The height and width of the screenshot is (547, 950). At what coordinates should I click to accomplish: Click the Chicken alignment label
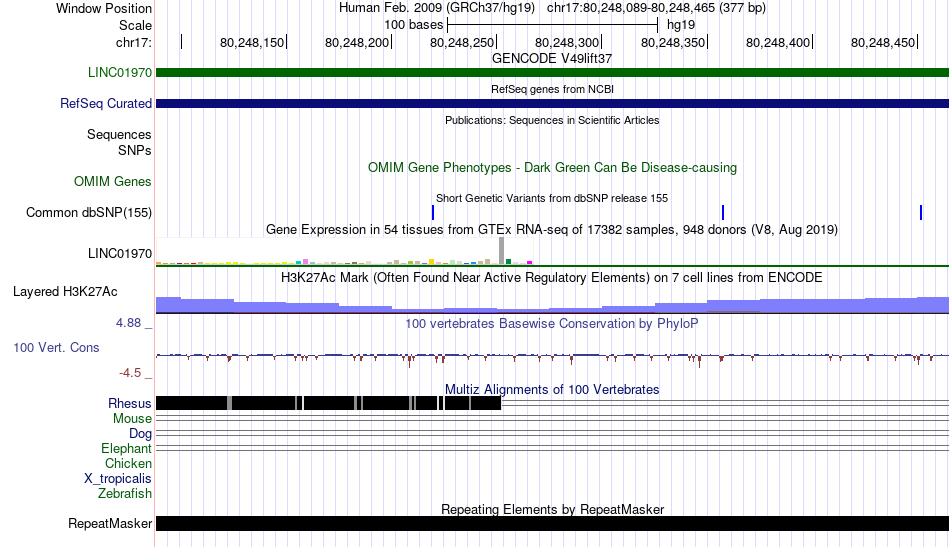128,463
